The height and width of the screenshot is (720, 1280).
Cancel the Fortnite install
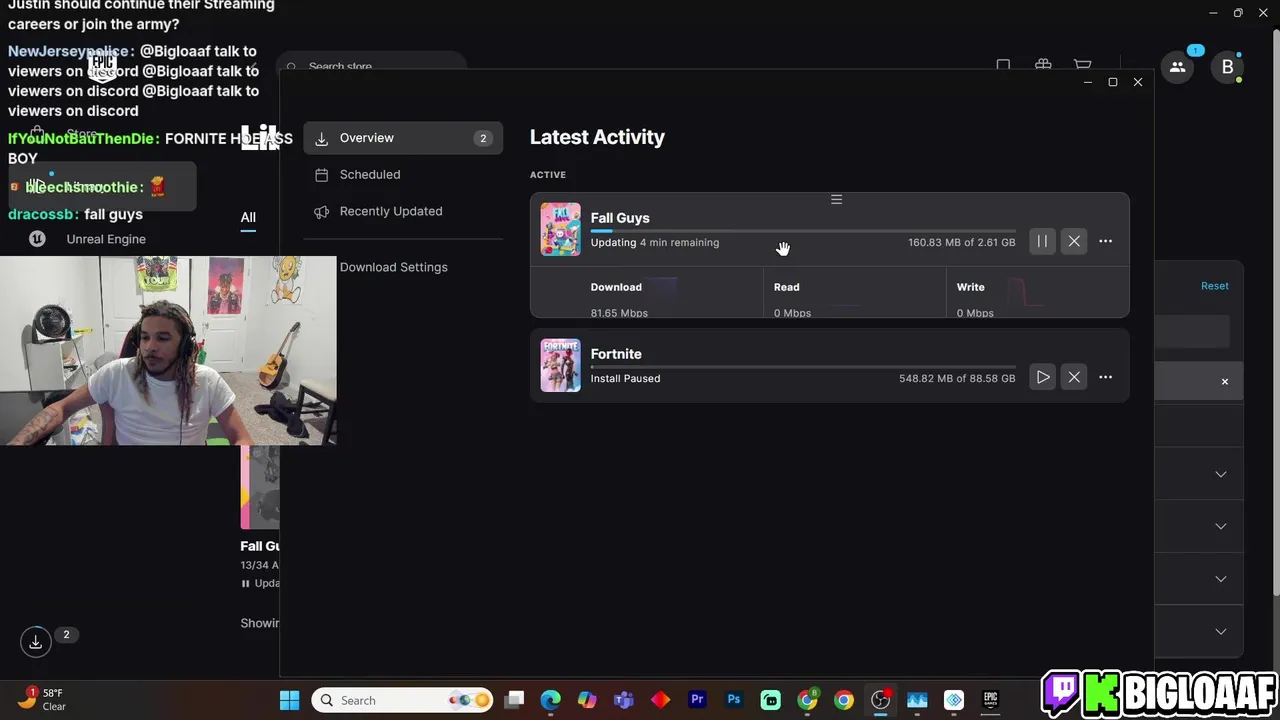click(1074, 377)
